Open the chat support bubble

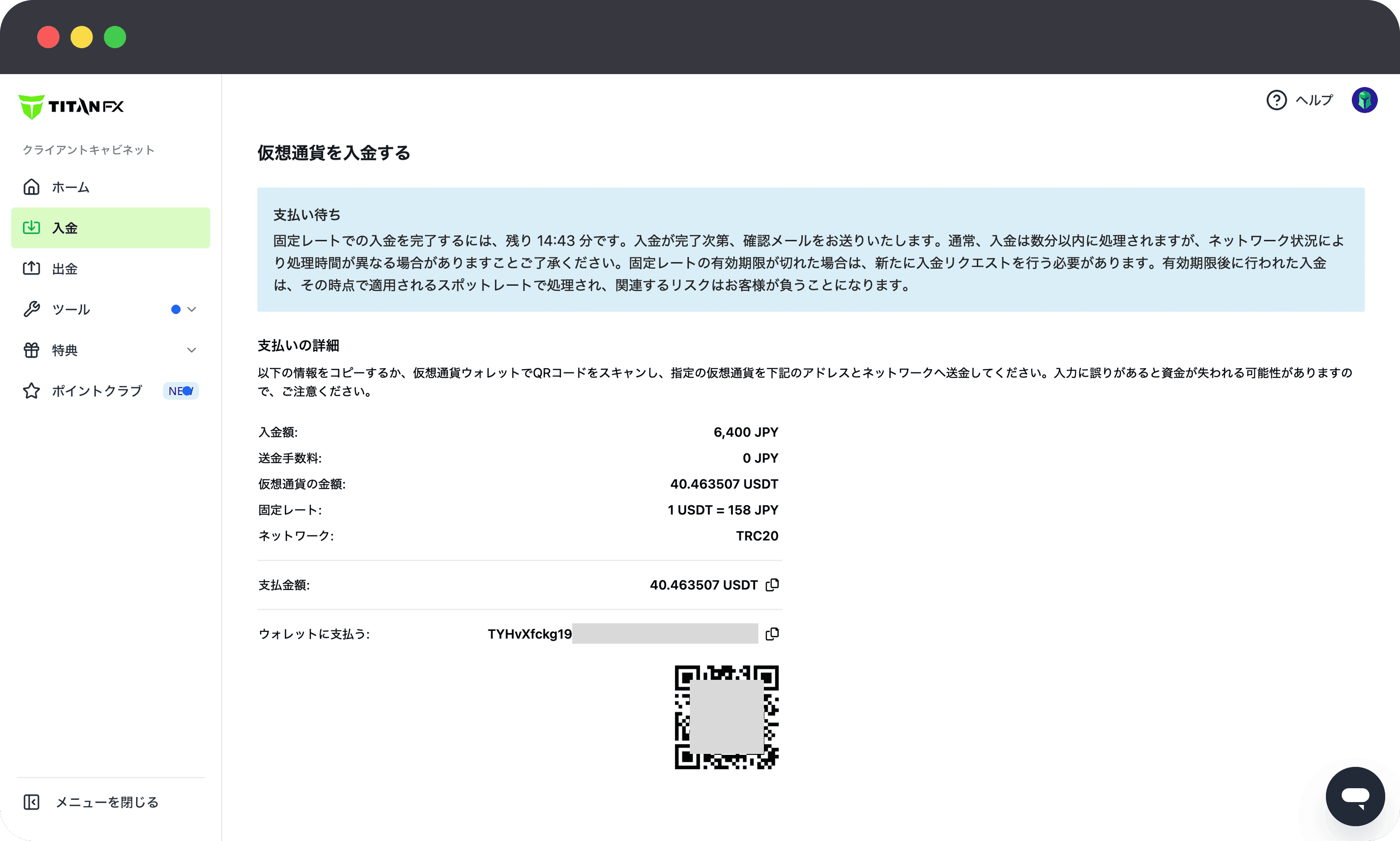[1355, 796]
